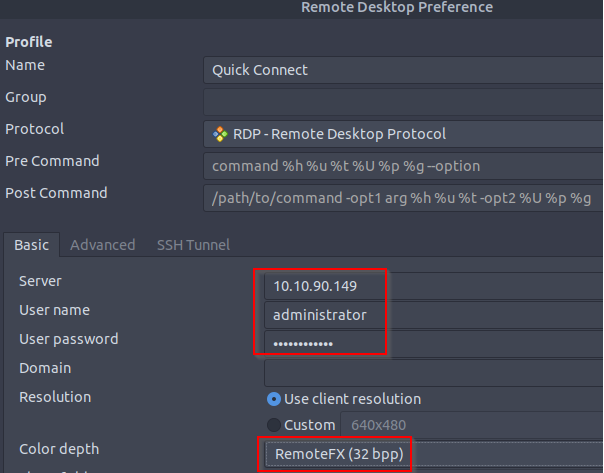This screenshot has width=604, height=473.
Task: Open the Color depth RemoteFX dropdown
Action: [337, 455]
